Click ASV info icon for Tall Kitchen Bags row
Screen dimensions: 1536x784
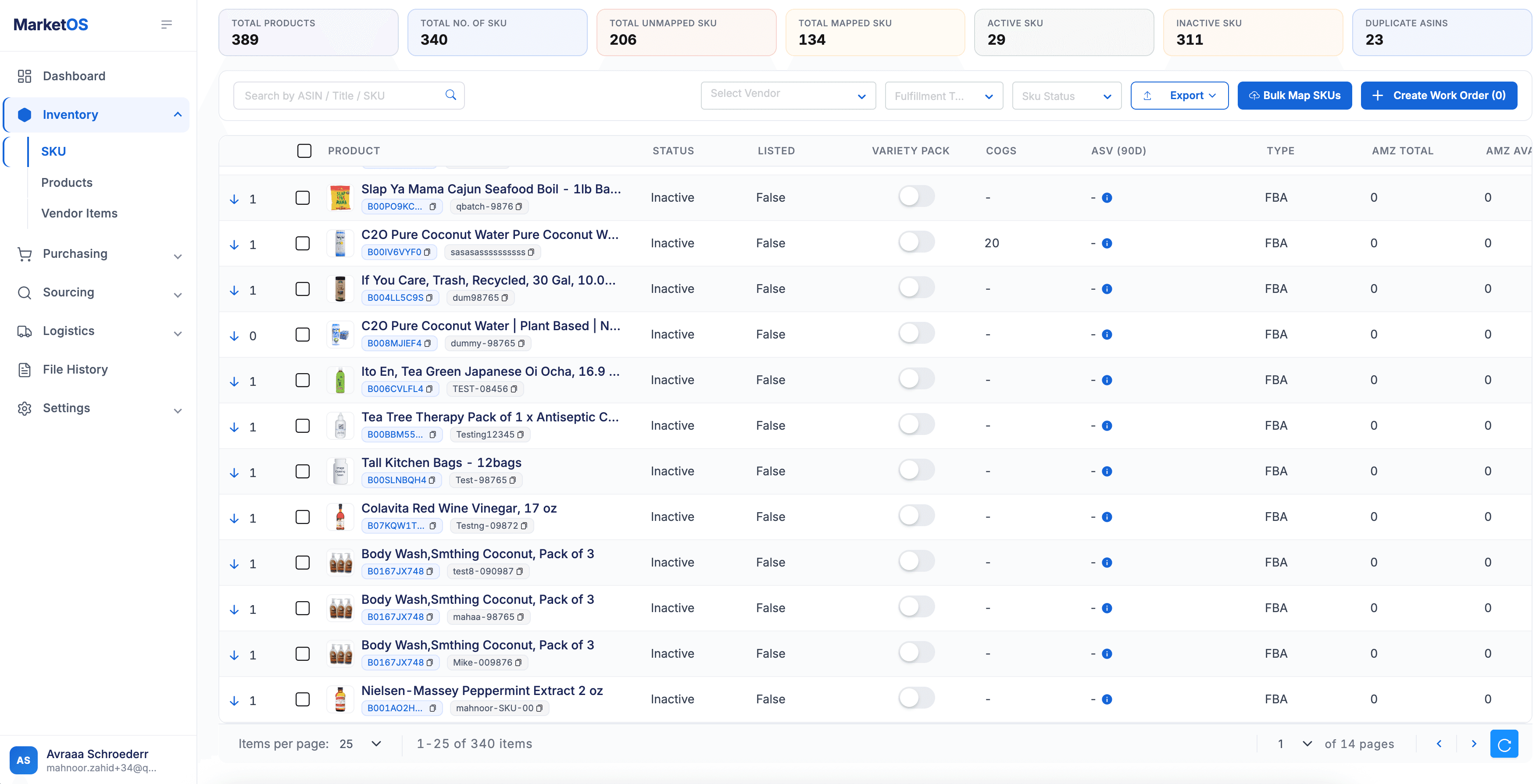pos(1107,472)
